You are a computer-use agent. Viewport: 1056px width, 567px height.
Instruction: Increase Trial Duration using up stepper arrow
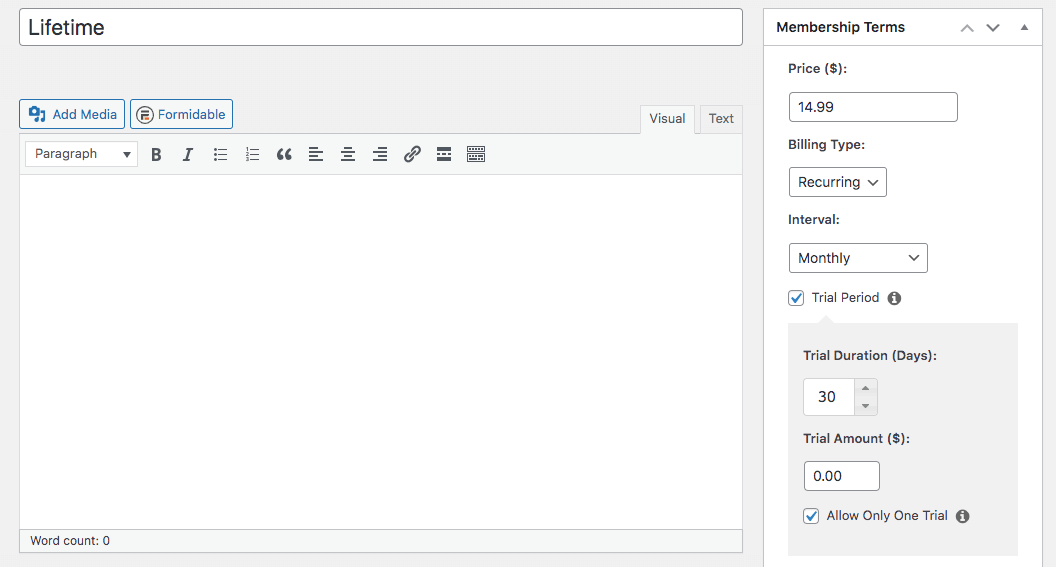coord(865,388)
